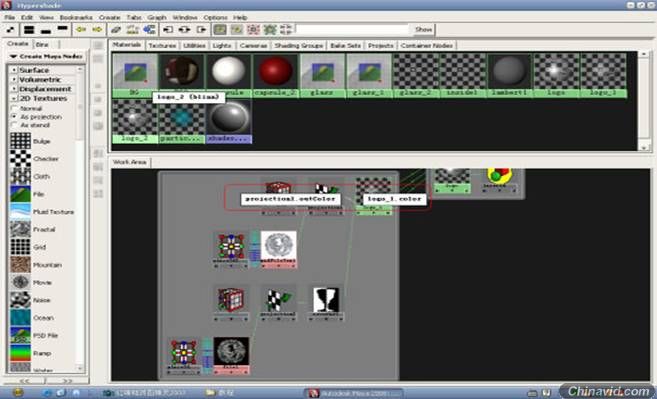Choose the Fractal texture icon
Image resolution: width=657 pixels, height=399 pixels.
(x=20, y=229)
